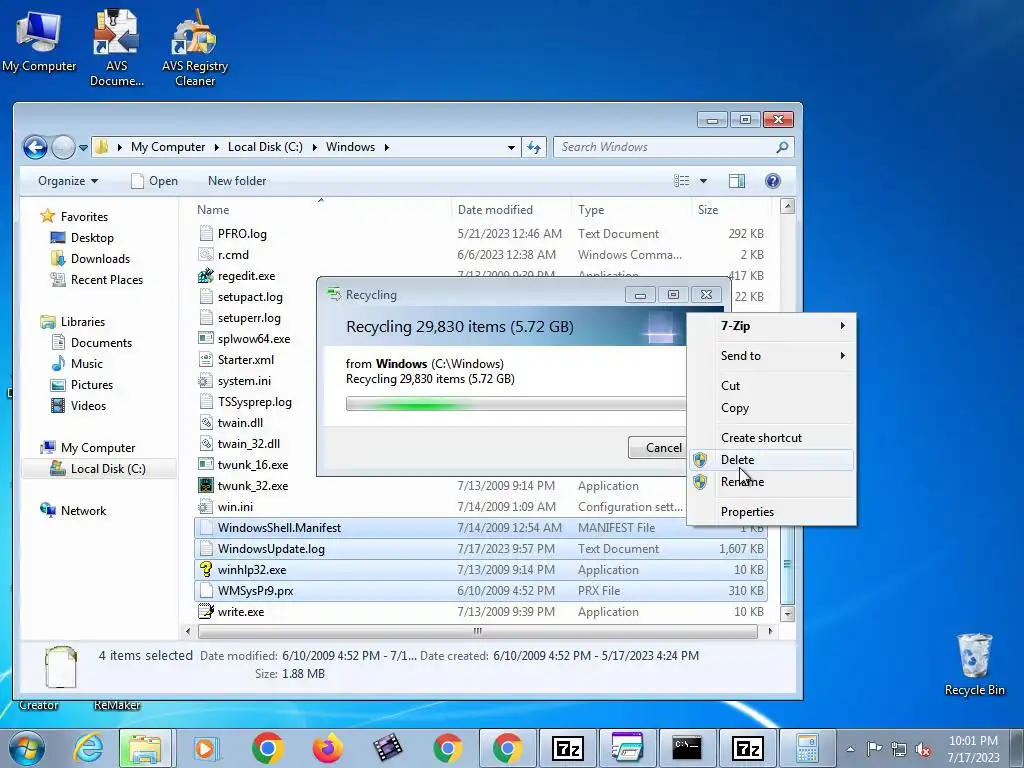This screenshot has width=1024, height=768.
Task: Open address bar history dropdown
Action: [511, 148]
